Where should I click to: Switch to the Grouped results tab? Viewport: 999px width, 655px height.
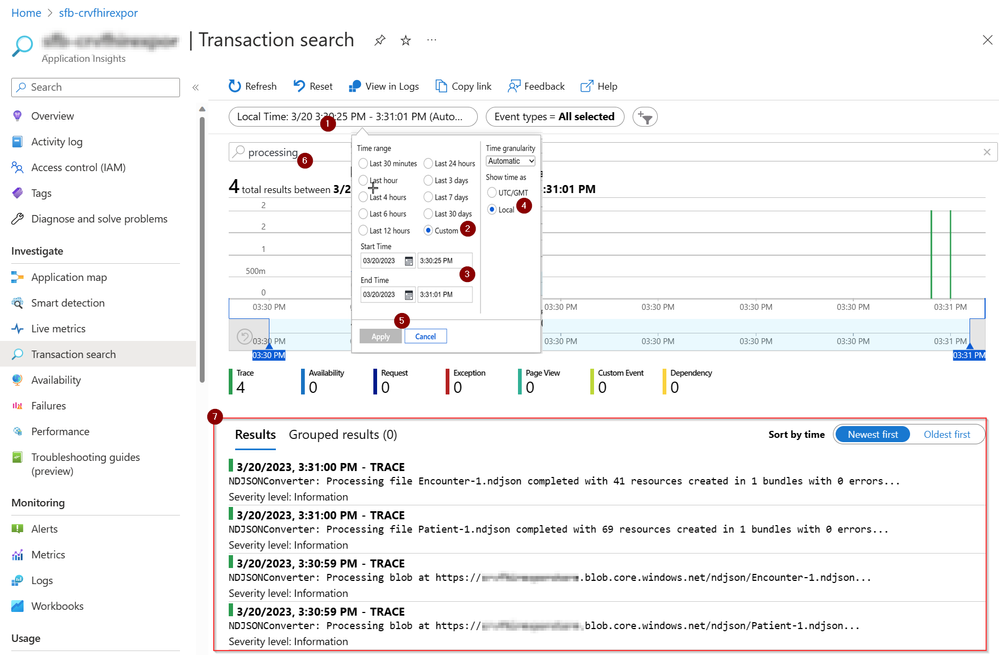[x=343, y=435]
